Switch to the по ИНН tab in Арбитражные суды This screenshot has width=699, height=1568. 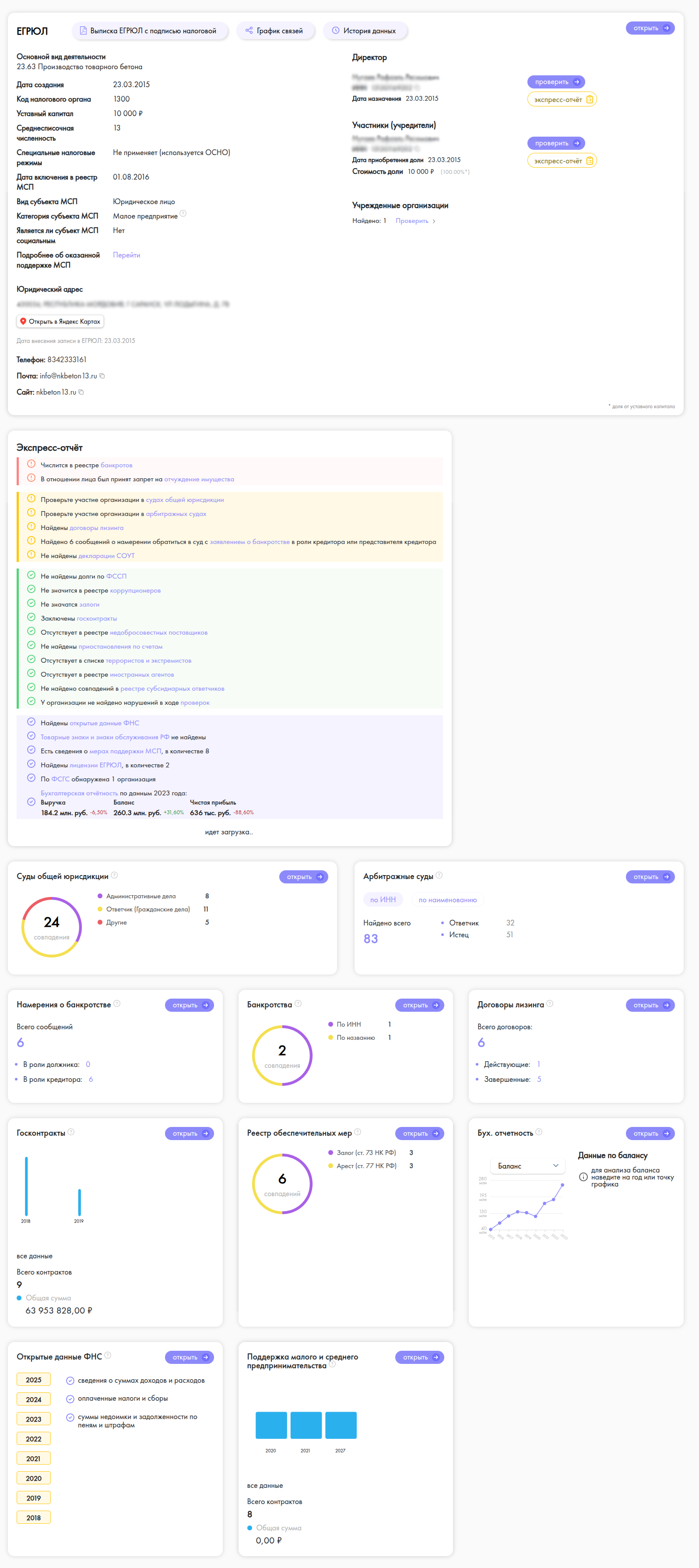pos(383,900)
